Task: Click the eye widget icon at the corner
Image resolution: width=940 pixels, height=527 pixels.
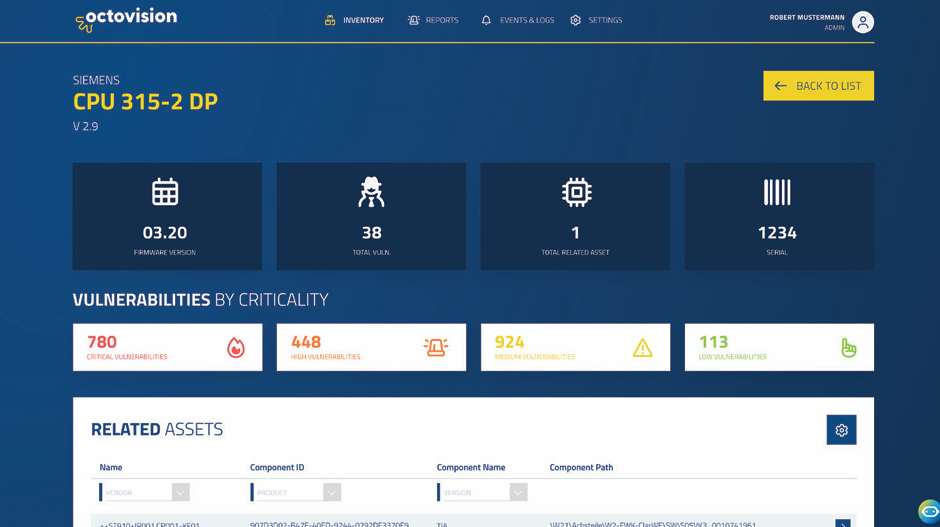Action: [x=929, y=511]
